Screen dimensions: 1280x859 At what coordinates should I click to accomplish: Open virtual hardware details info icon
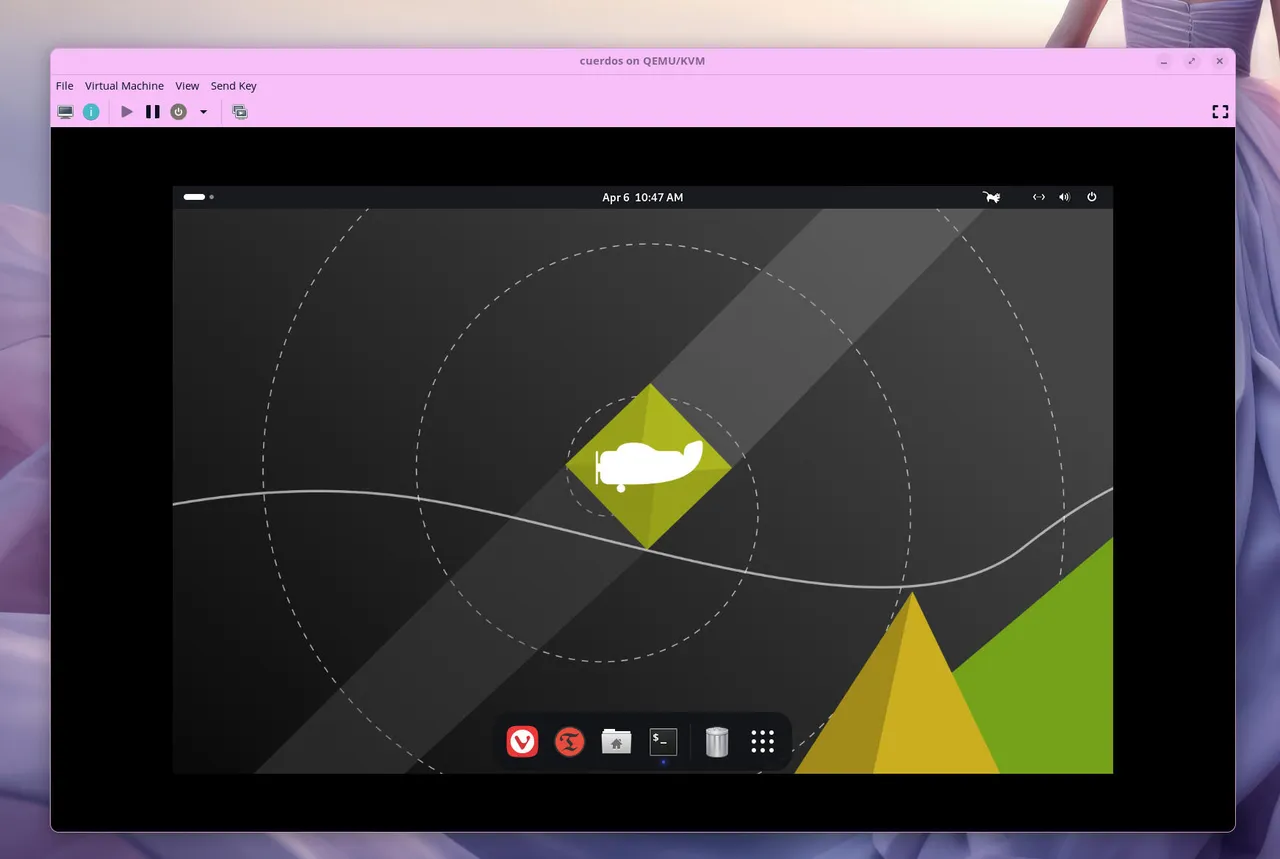tap(91, 112)
